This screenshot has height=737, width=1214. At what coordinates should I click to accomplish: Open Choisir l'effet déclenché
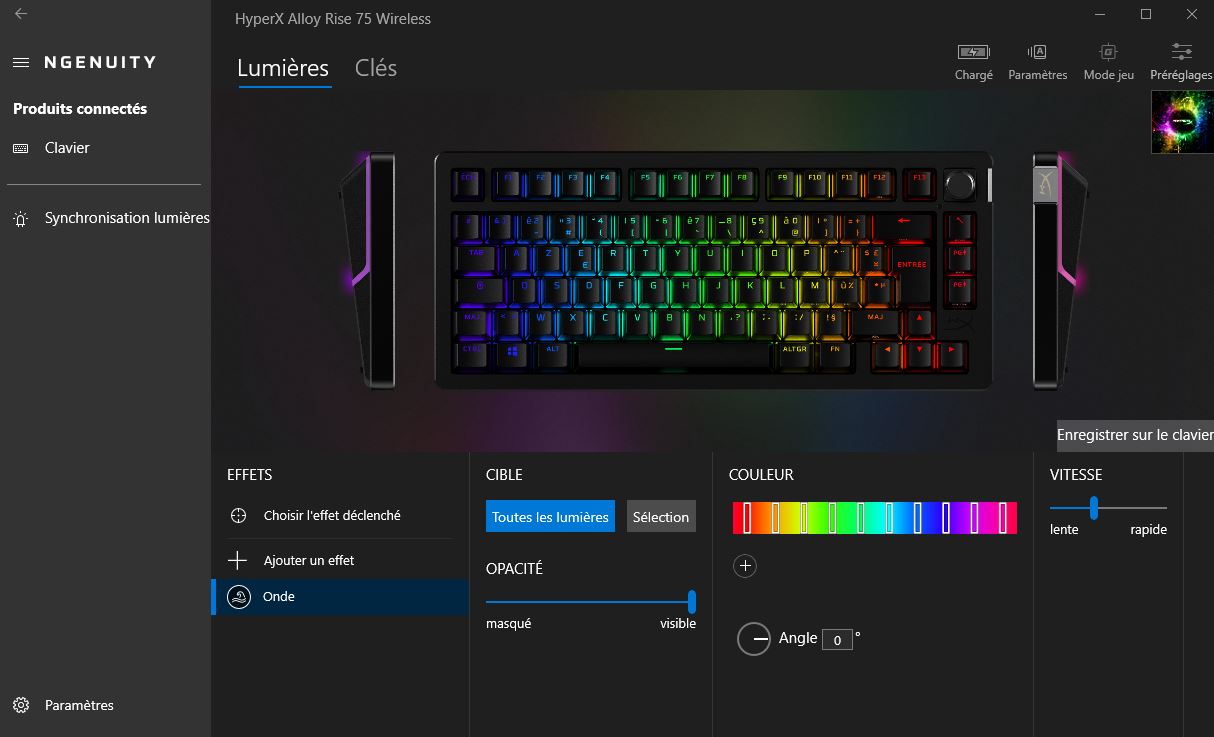point(332,515)
